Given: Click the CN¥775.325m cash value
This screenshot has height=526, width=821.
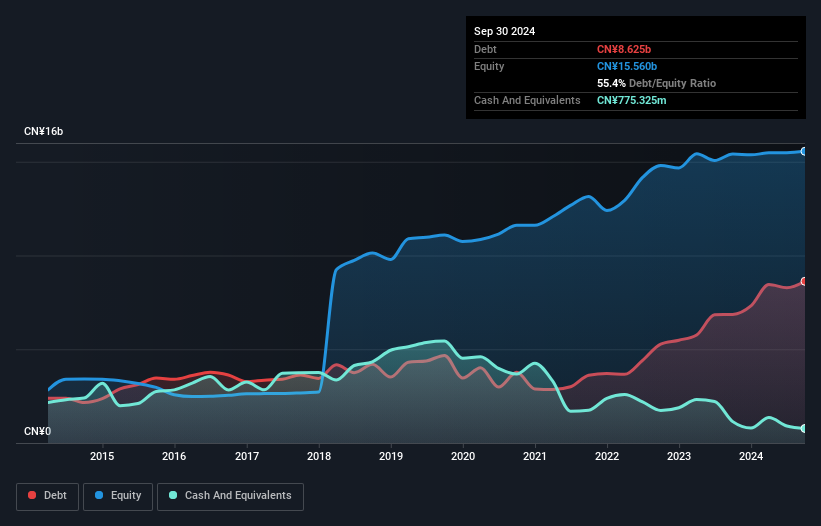Looking at the screenshot, I should [x=631, y=100].
